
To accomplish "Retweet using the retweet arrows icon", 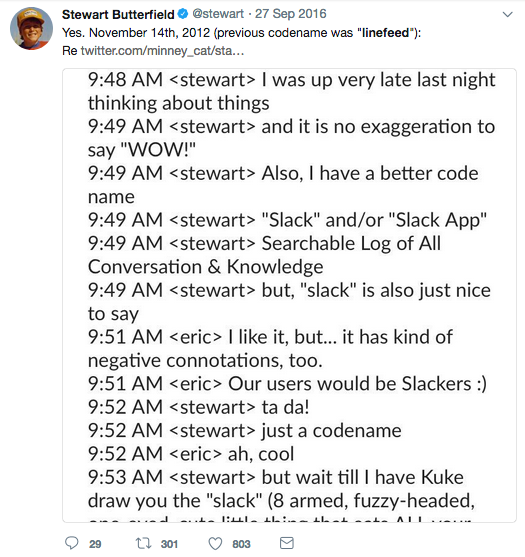I will [x=144, y=543].
